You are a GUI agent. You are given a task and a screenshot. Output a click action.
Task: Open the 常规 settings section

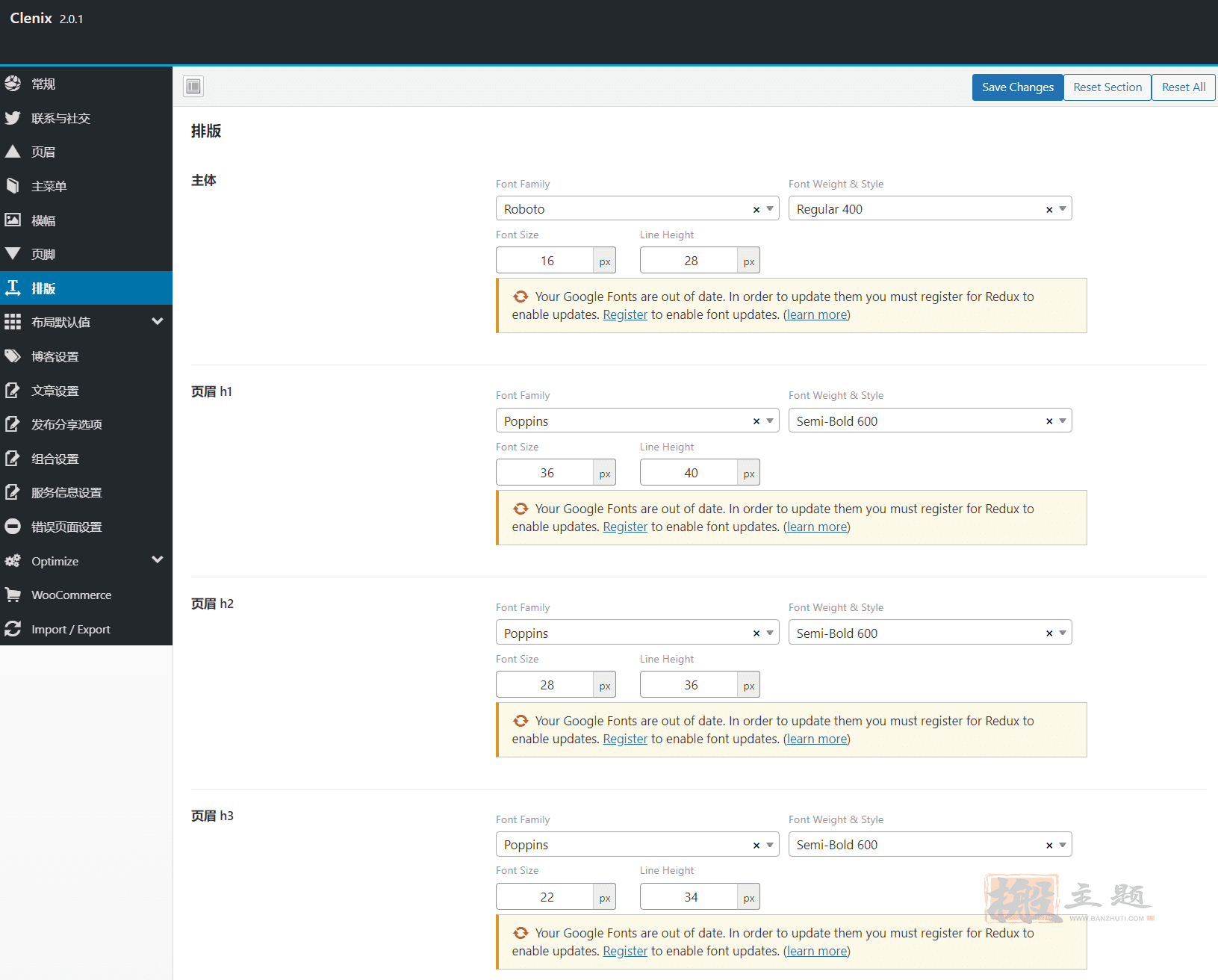tap(86, 84)
